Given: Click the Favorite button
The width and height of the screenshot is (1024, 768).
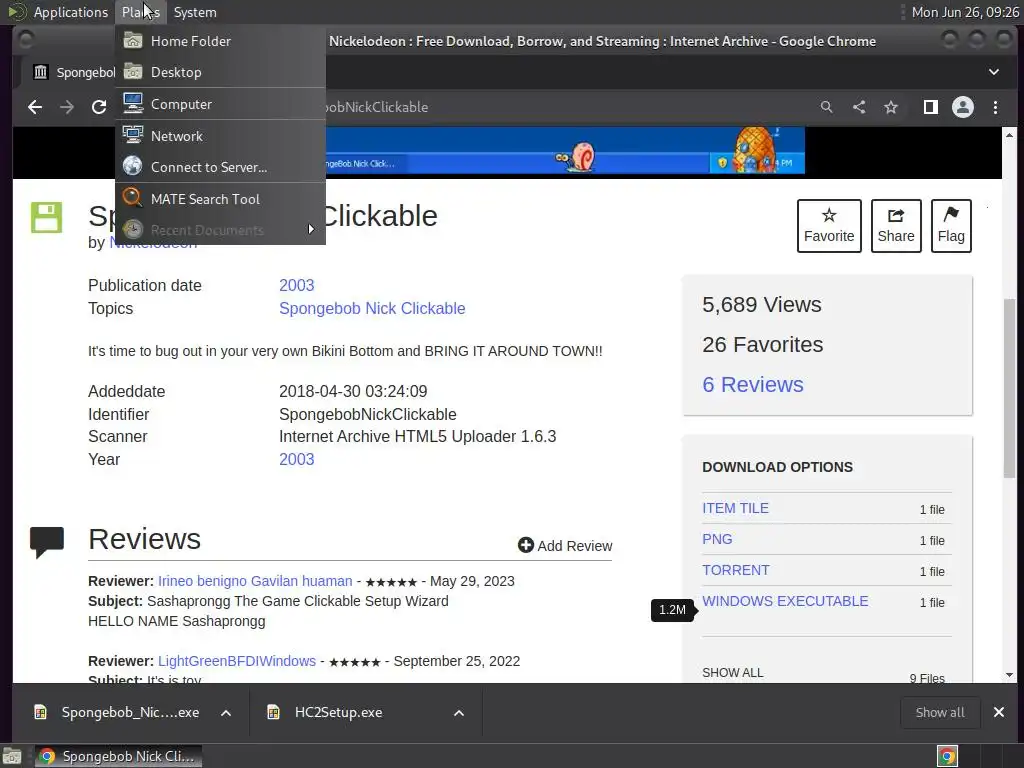Looking at the screenshot, I should coord(829,226).
